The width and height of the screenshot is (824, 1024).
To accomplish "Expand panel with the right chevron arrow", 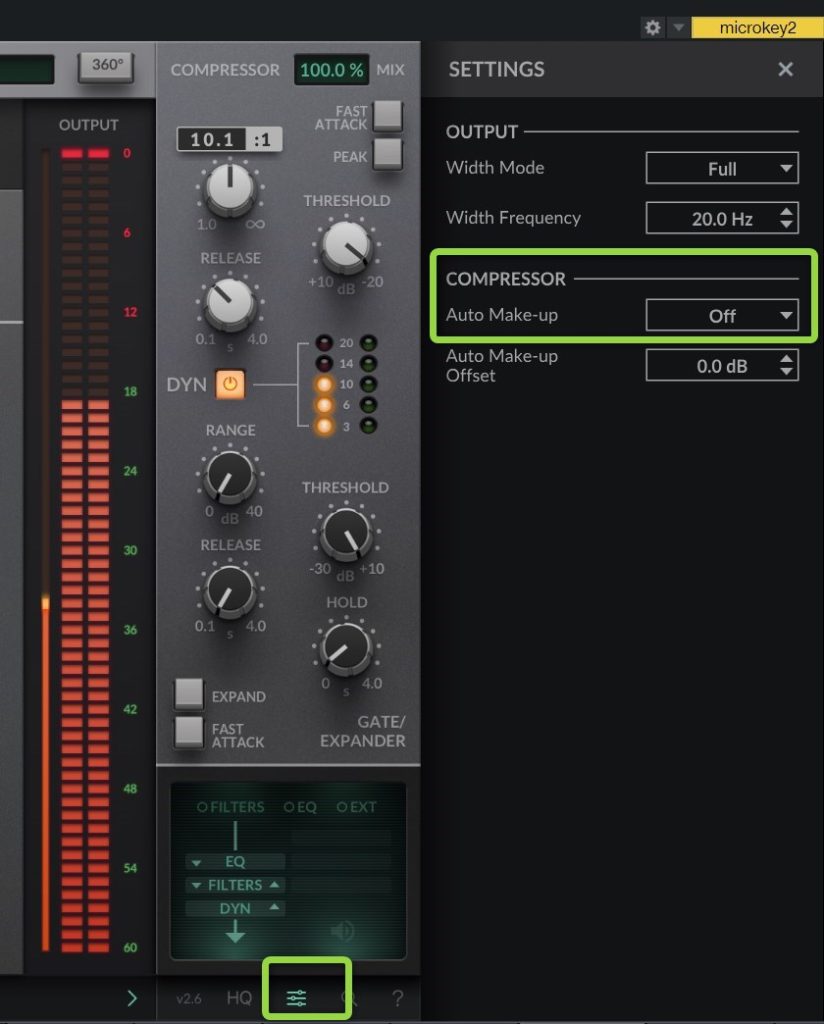I will coord(134,998).
